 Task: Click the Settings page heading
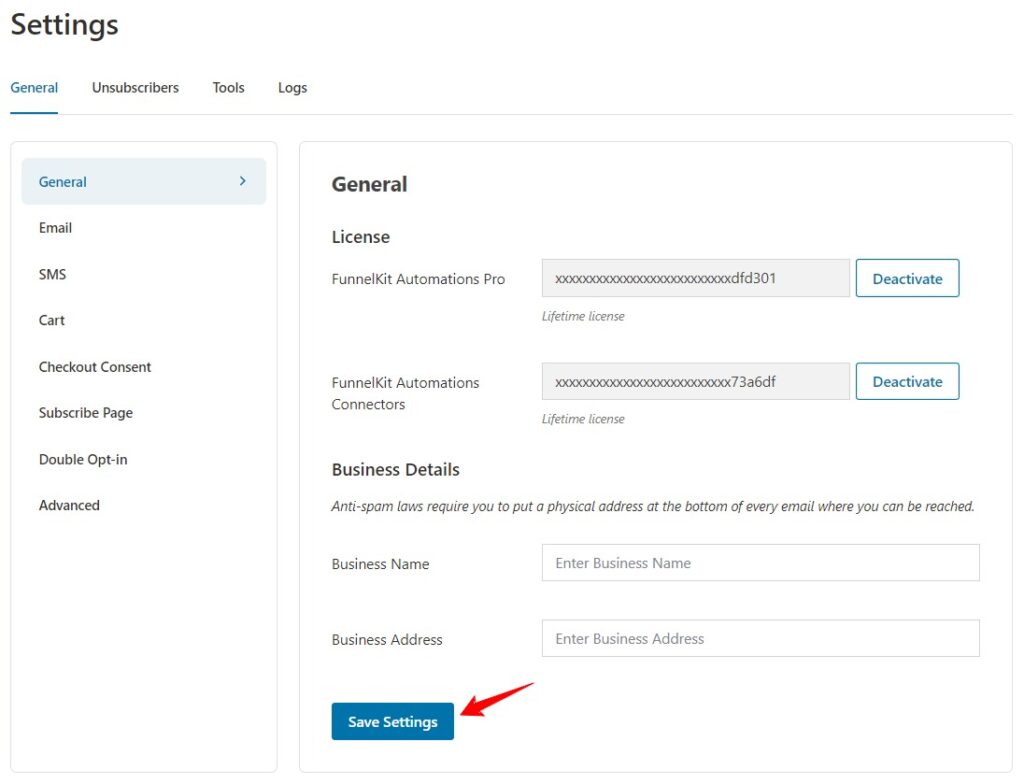click(65, 25)
